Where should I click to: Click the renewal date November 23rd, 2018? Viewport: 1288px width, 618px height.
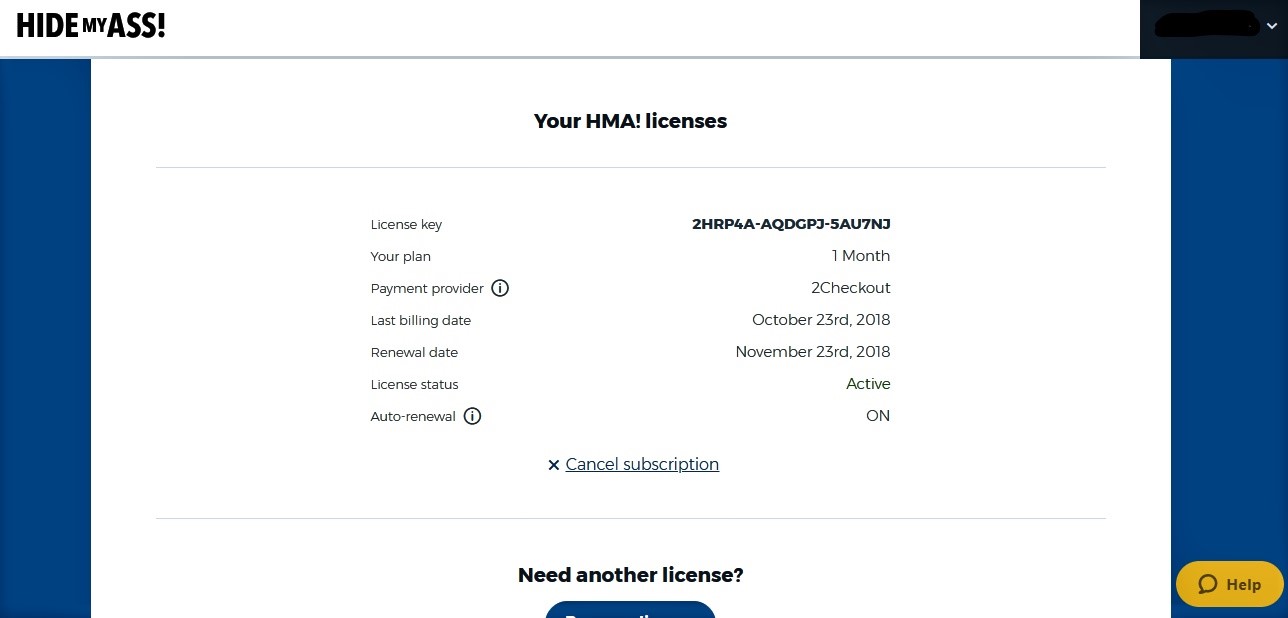(x=813, y=352)
